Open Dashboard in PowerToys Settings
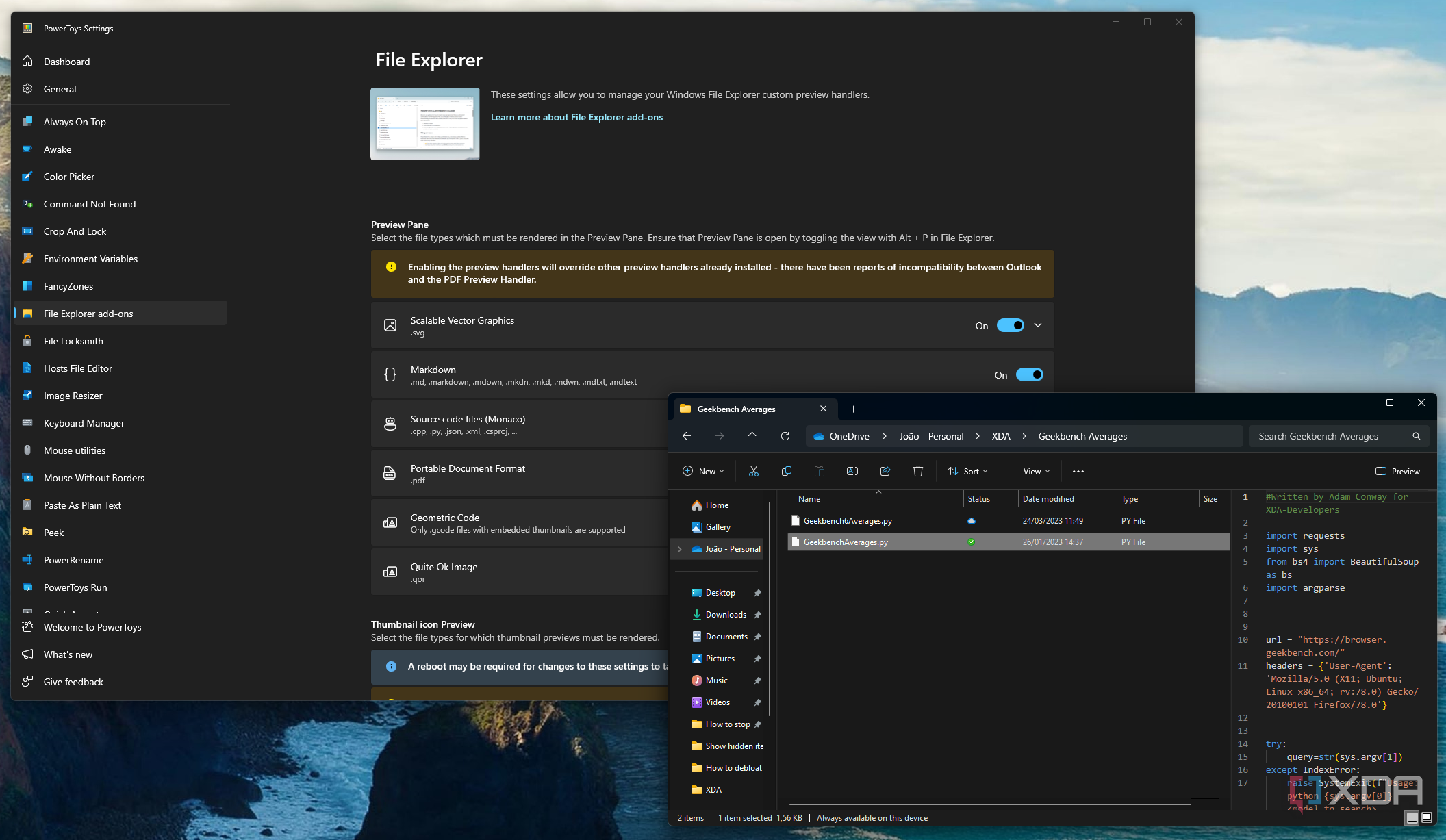The width and height of the screenshot is (1446, 840). [120, 62]
